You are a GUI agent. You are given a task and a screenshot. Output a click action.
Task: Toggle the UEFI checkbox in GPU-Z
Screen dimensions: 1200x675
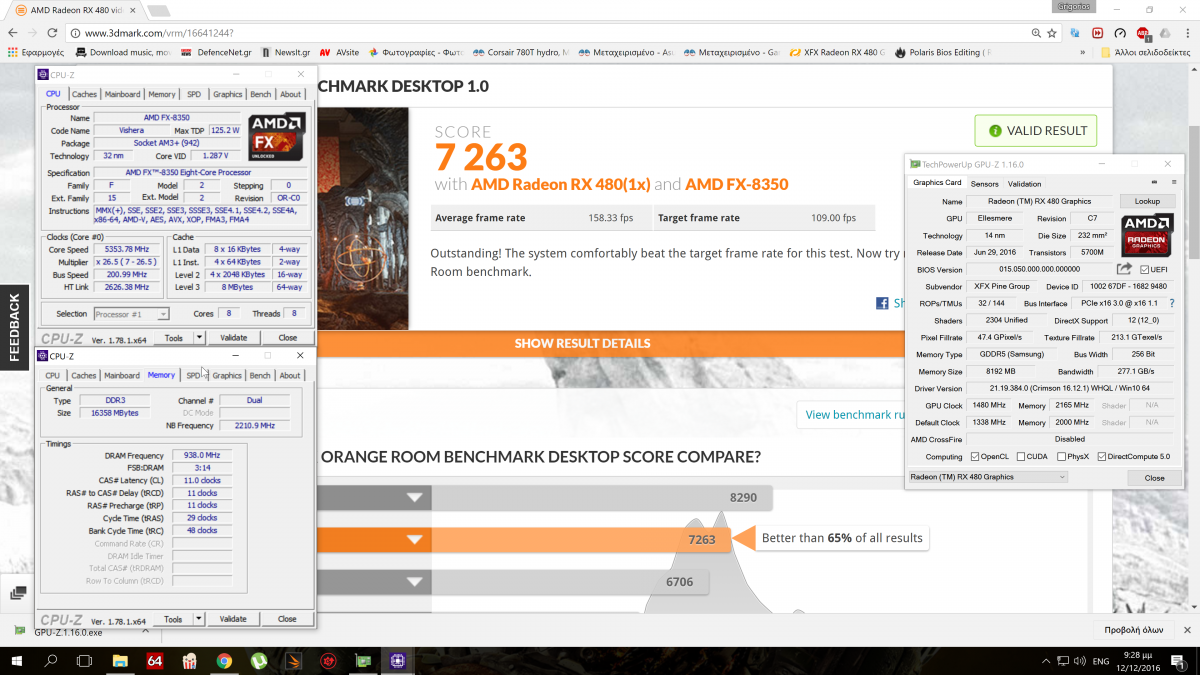1145,269
